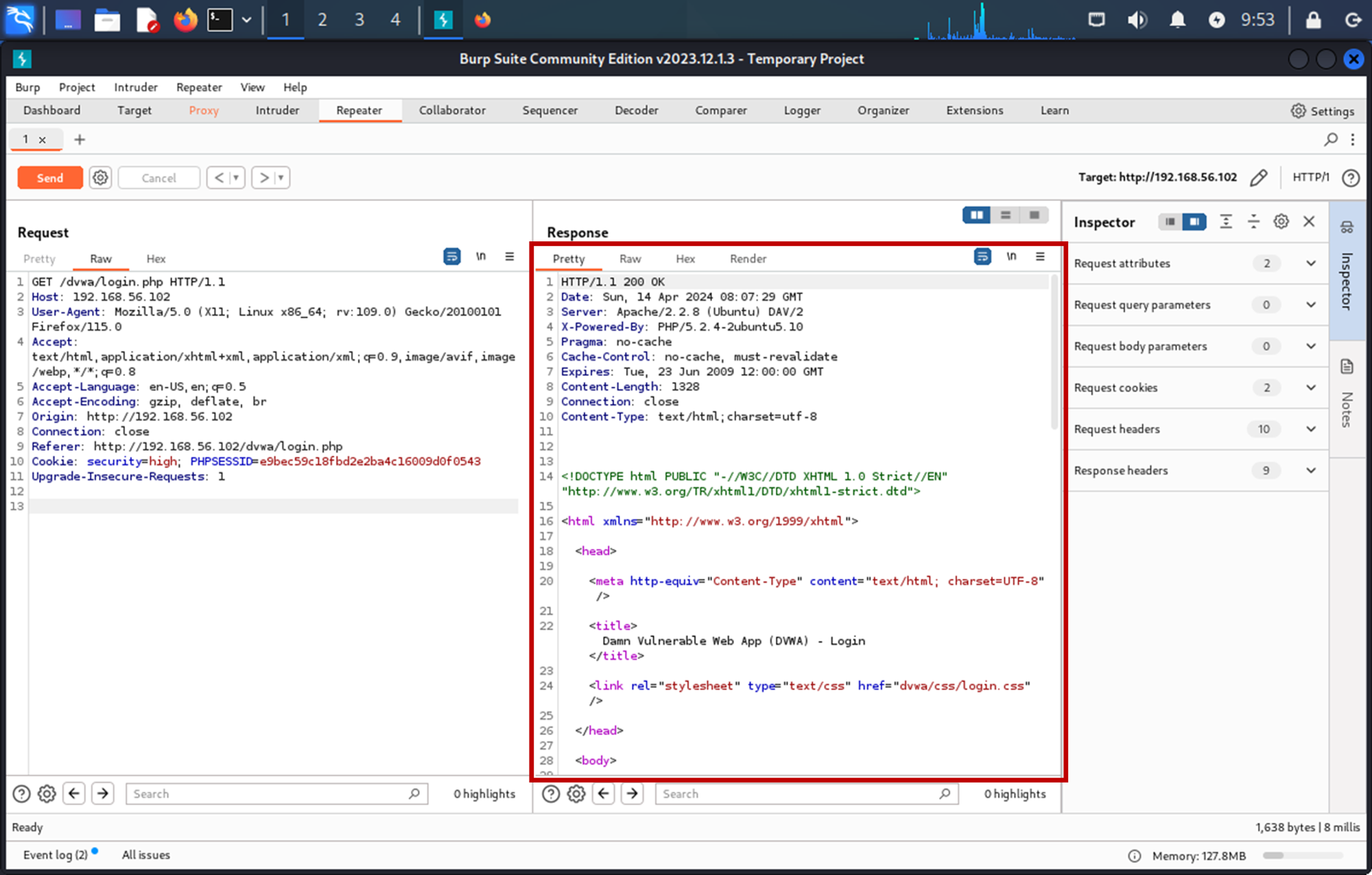Click the Send button
1372x875 pixels.
50,178
